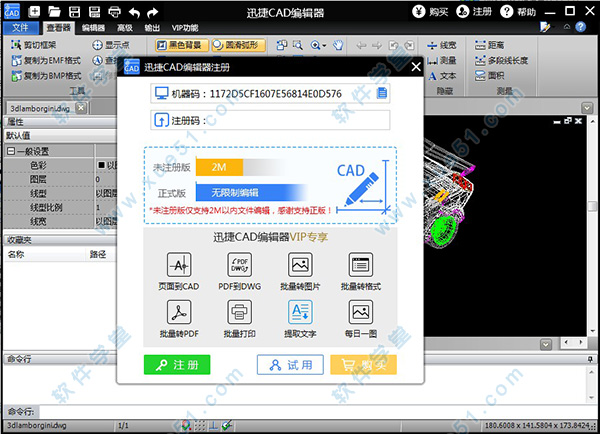Switch to the 高级 advanced tab
Screen dimensions: 600x434
coord(125,28)
